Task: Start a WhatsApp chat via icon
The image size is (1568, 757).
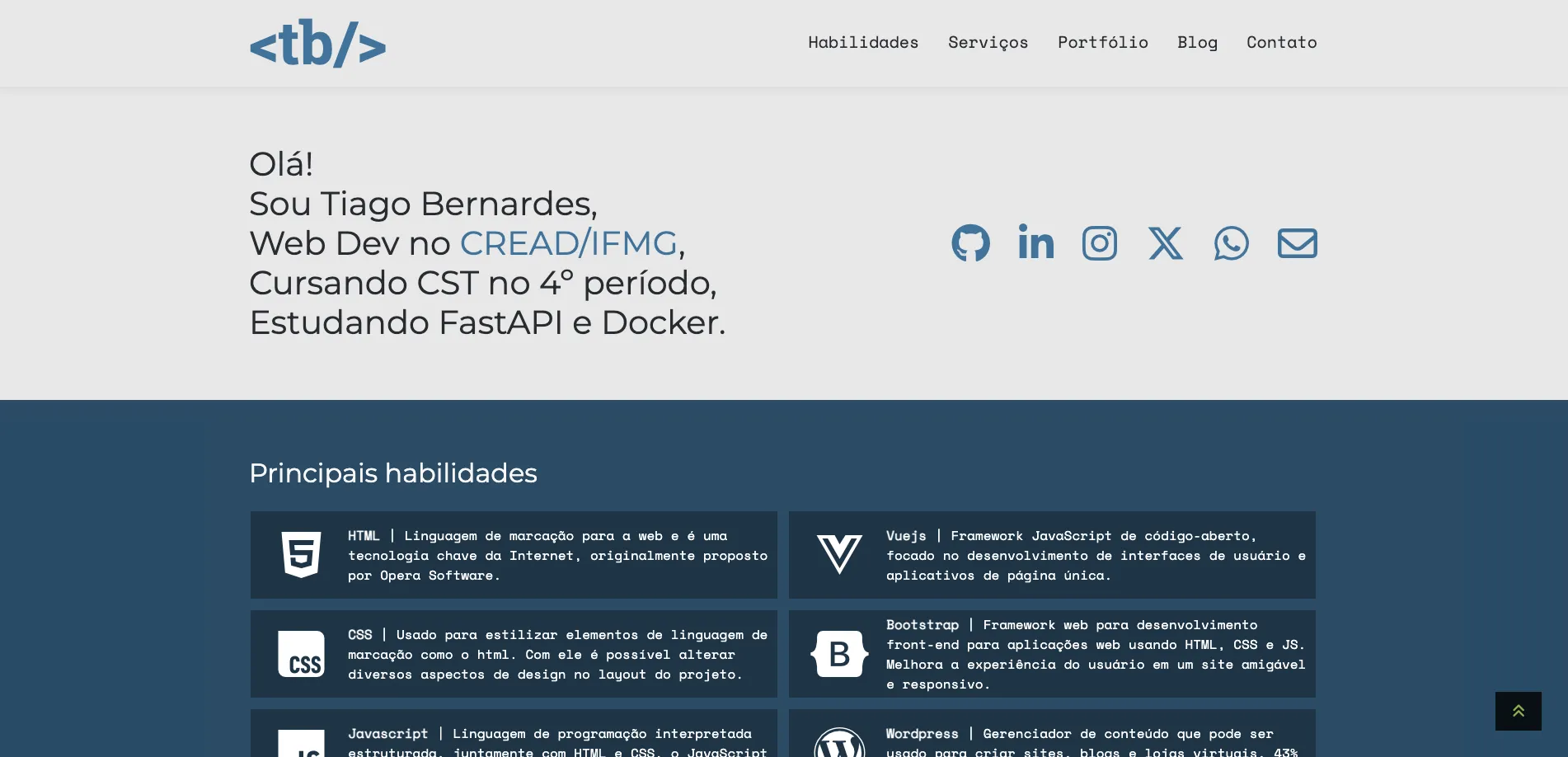Action: [1231, 243]
